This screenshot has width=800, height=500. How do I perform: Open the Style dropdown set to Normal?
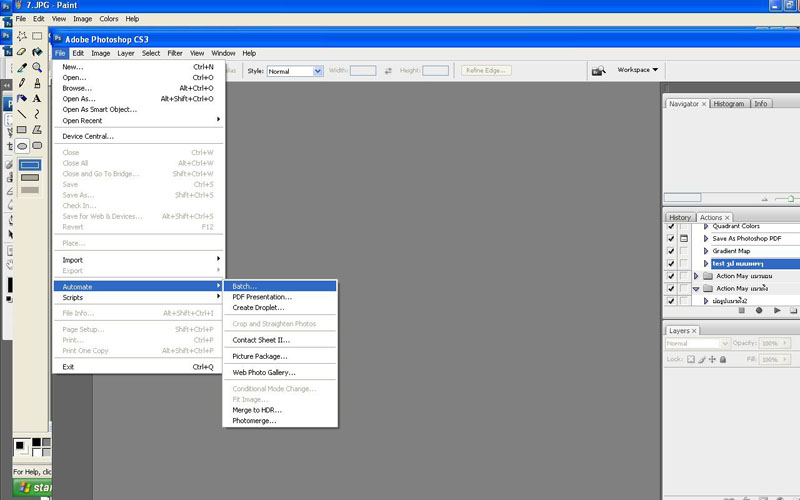coord(295,71)
